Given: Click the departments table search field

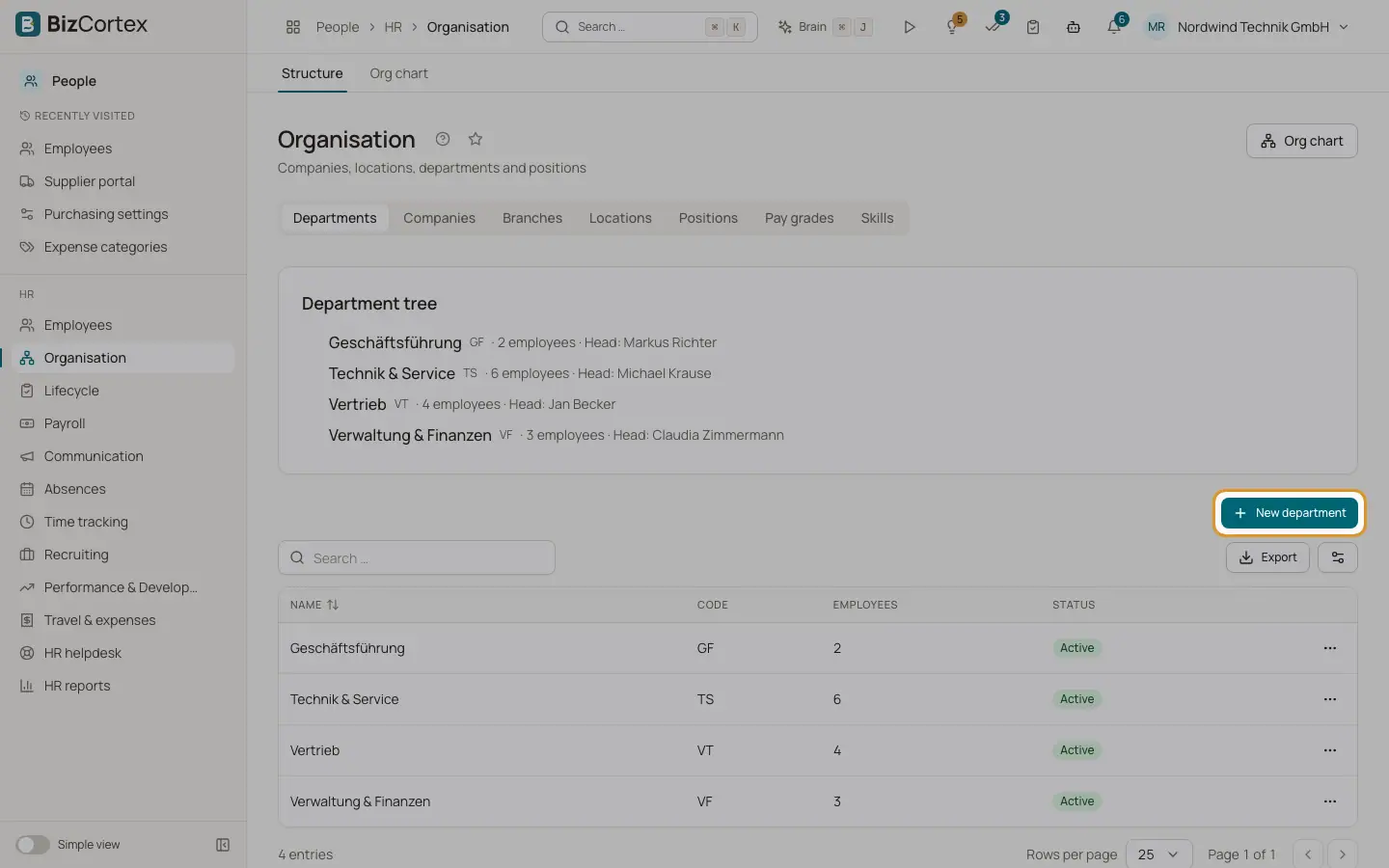Looking at the screenshot, I should [417, 557].
